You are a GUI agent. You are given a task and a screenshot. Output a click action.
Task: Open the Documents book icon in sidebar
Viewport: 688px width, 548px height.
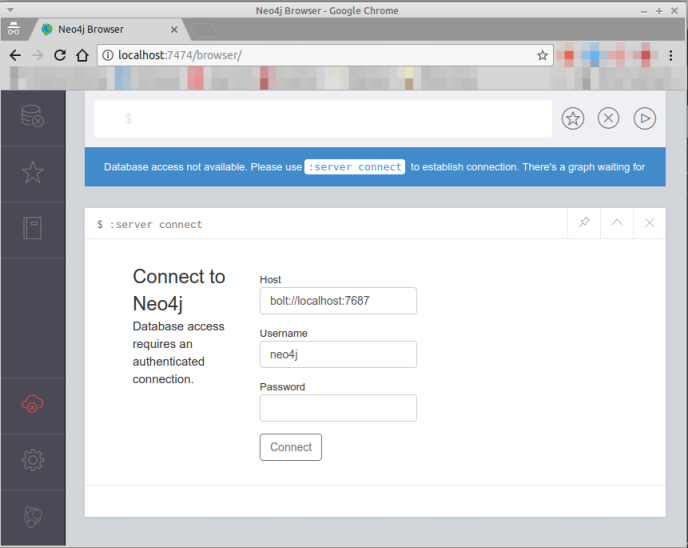[32, 228]
